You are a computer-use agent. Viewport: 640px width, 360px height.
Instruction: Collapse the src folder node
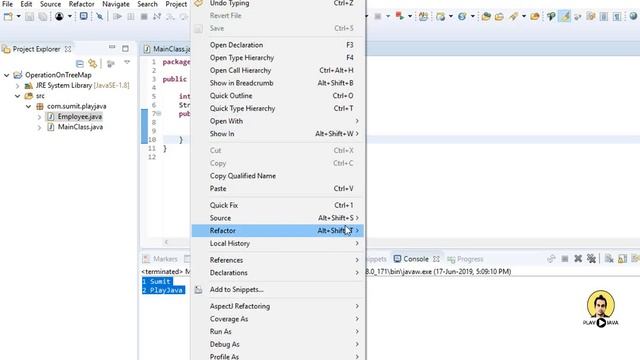18,96
